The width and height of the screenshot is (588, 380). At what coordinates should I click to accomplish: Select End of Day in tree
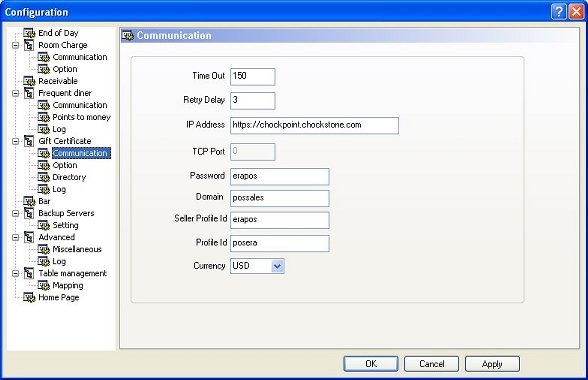tap(58, 33)
